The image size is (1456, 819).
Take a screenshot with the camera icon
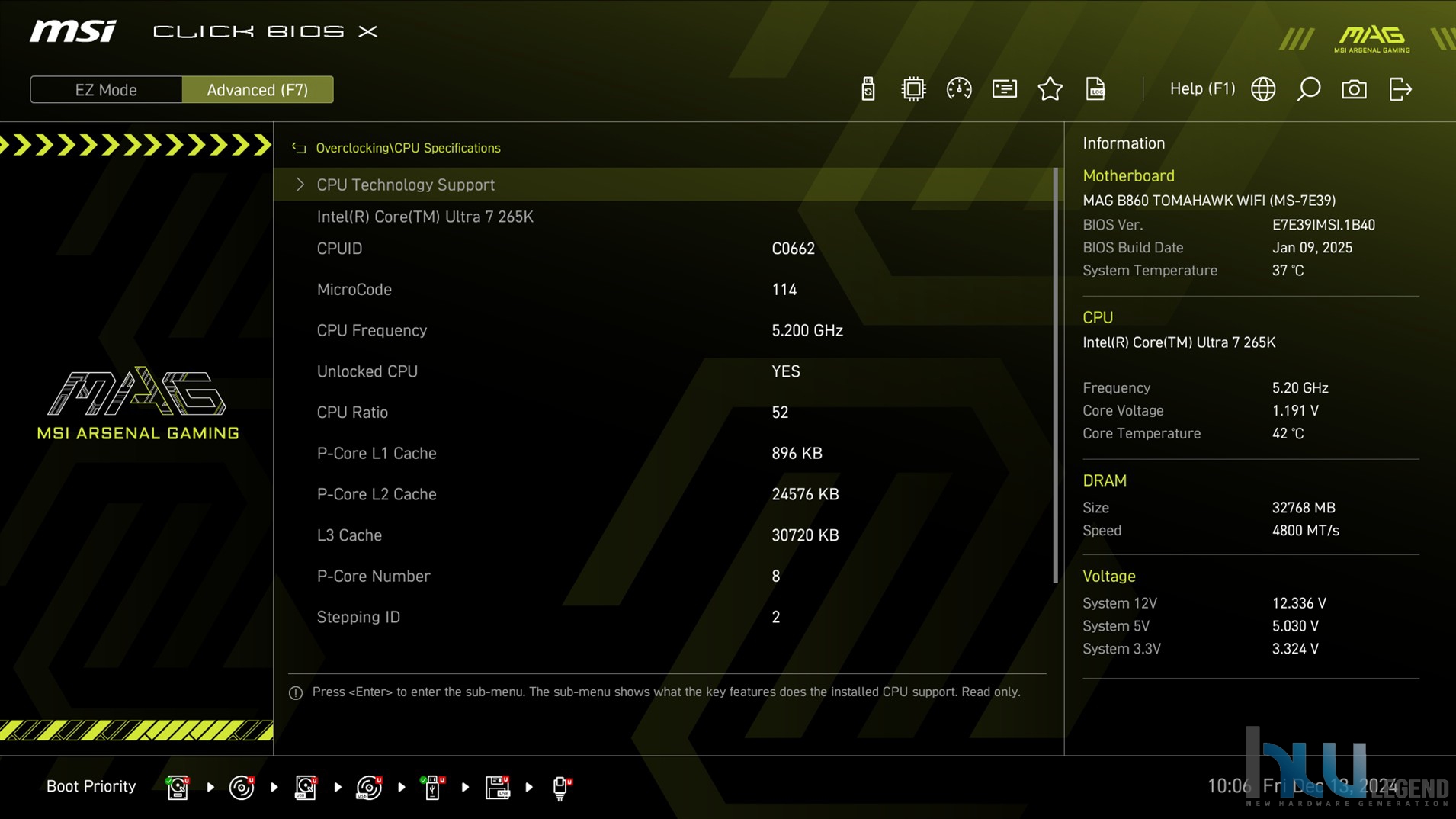pyautogui.click(x=1355, y=89)
